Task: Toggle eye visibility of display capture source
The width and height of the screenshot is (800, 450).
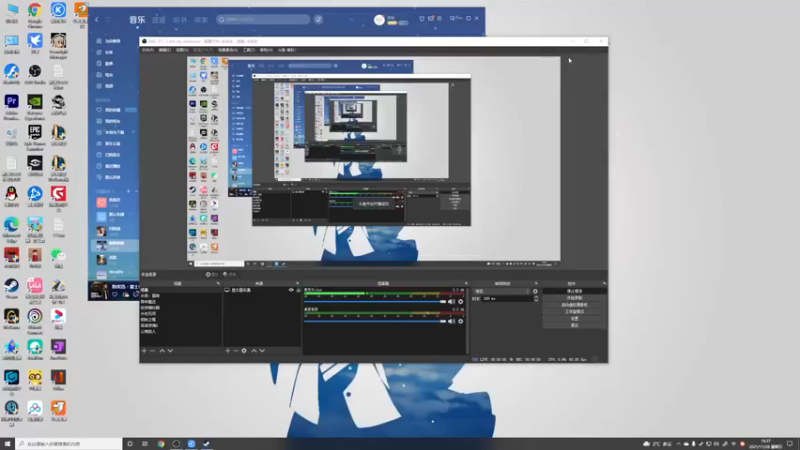Action: point(291,290)
